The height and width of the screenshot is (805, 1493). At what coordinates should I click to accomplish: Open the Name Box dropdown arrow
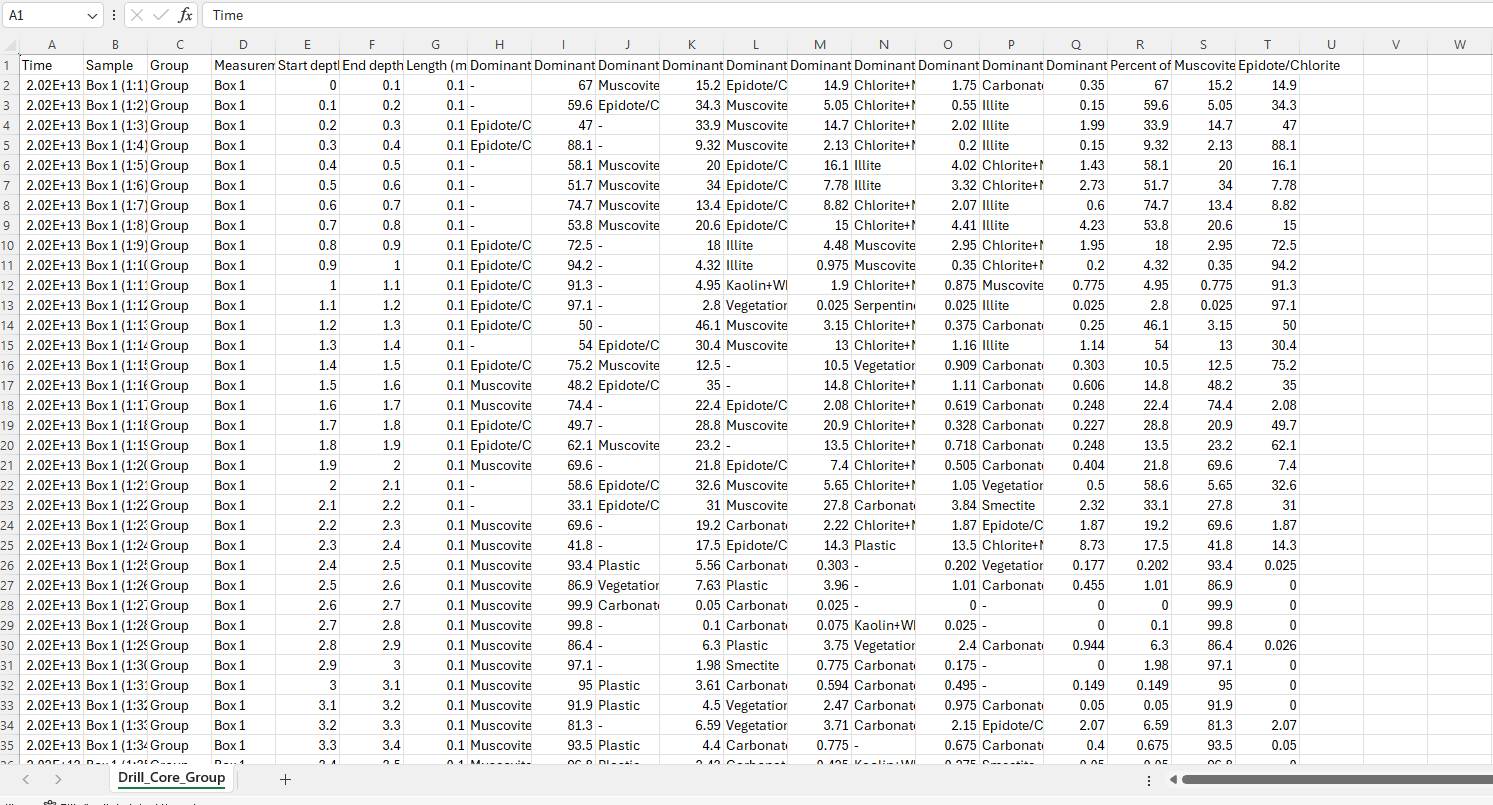93,15
